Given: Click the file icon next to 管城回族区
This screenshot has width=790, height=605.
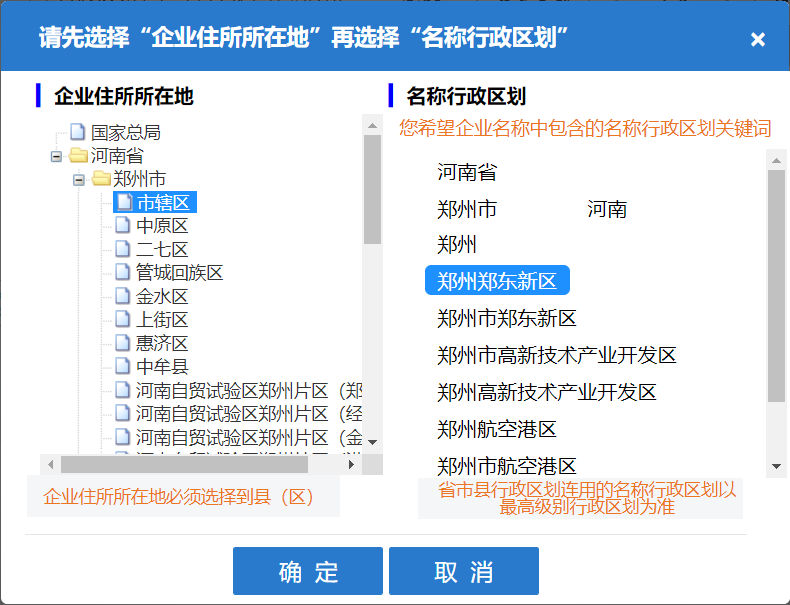Looking at the screenshot, I should (123, 272).
